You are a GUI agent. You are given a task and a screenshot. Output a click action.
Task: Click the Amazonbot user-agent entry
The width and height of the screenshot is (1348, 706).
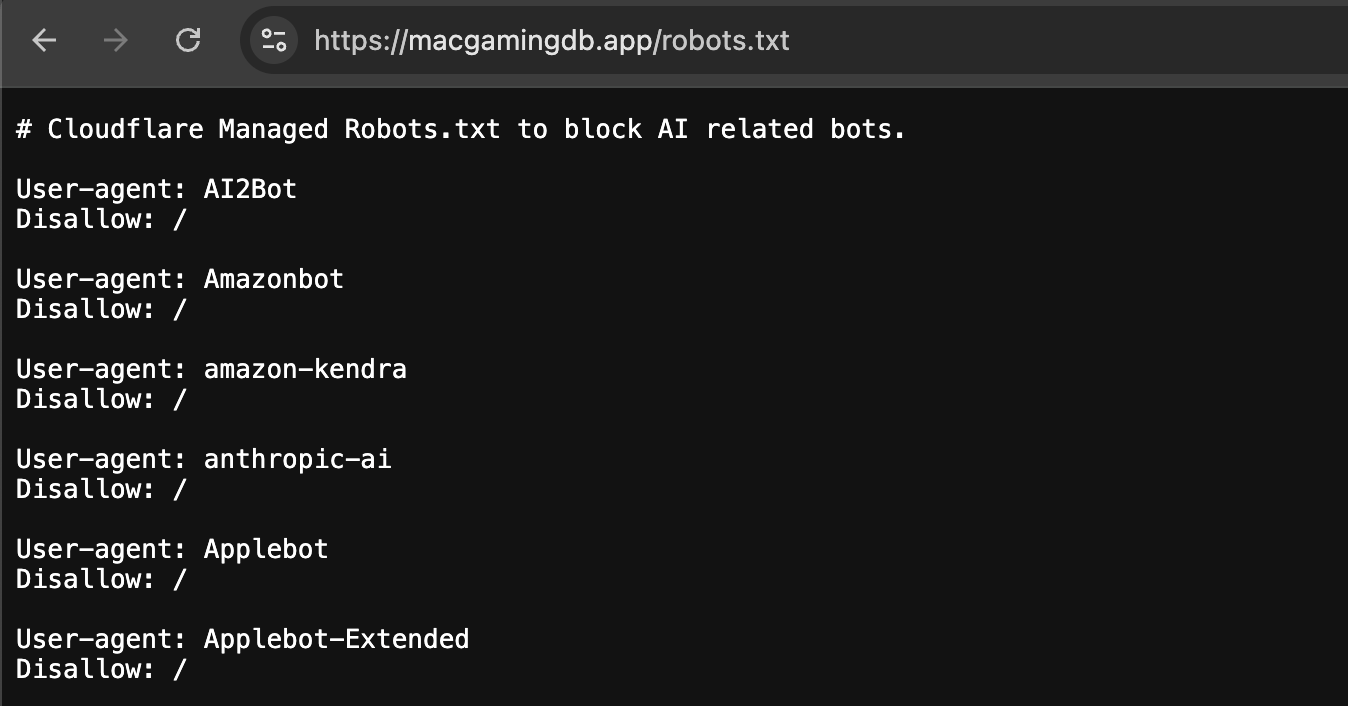(178, 279)
